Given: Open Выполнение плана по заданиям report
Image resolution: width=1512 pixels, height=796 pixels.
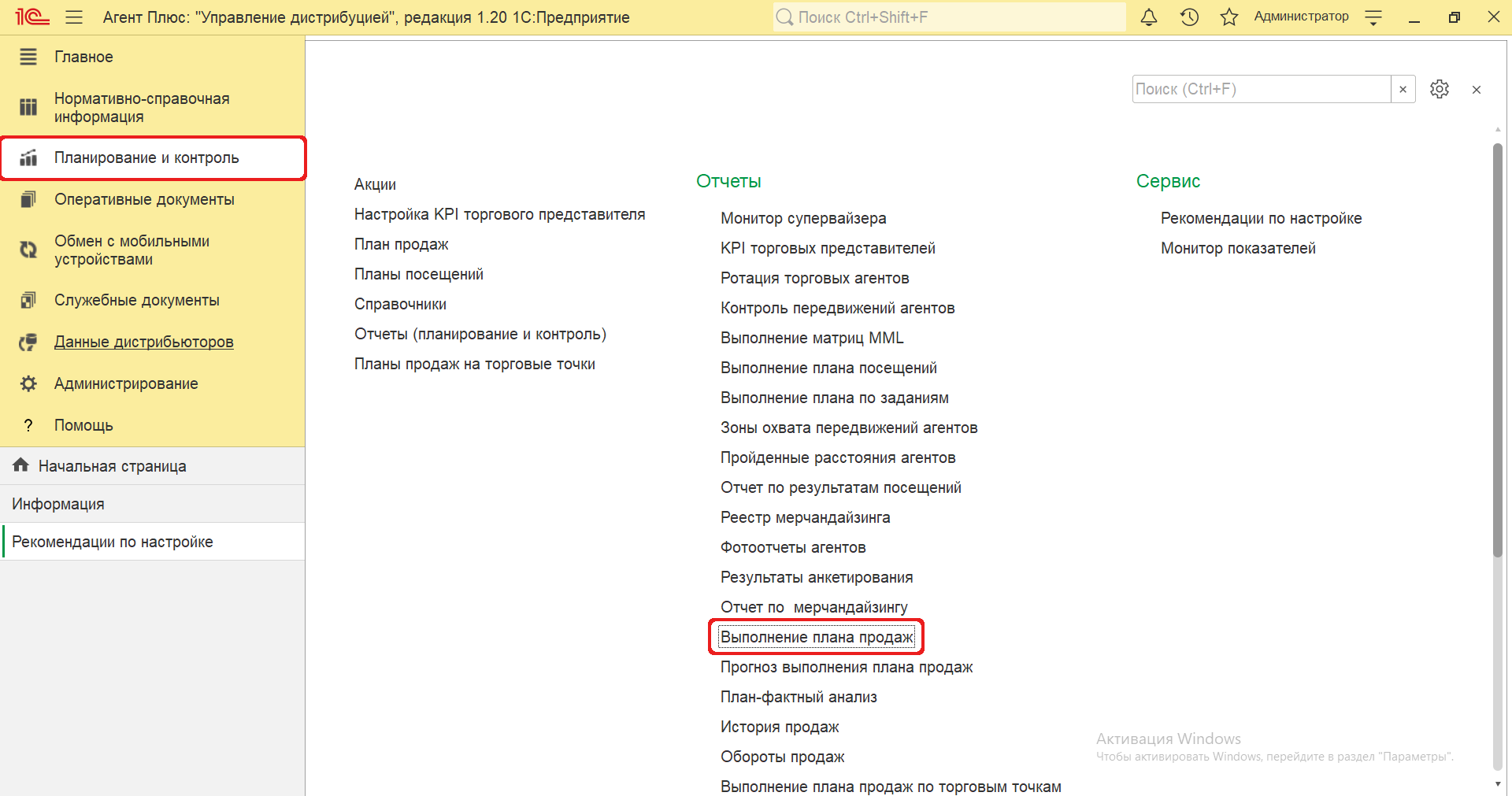Looking at the screenshot, I should point(835,398).
